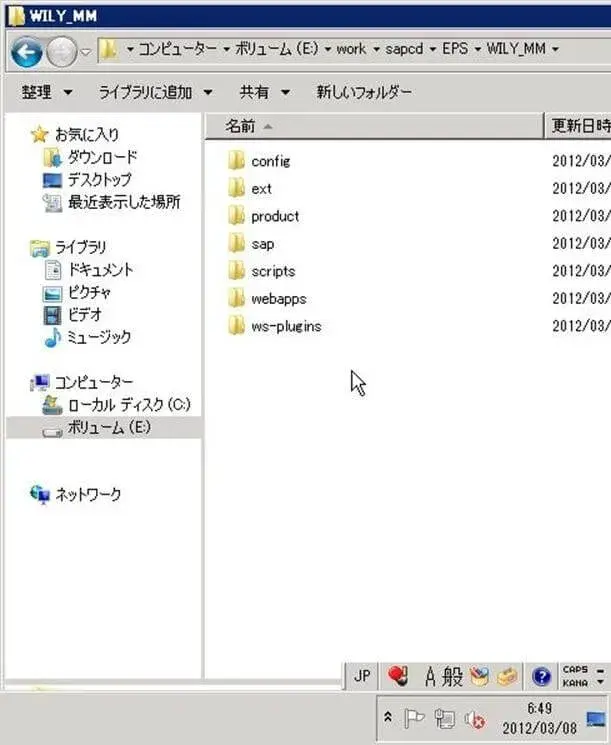
Task: Select ボリューム (E:) drive in navigation pane
Action: (x=109, y=427)
